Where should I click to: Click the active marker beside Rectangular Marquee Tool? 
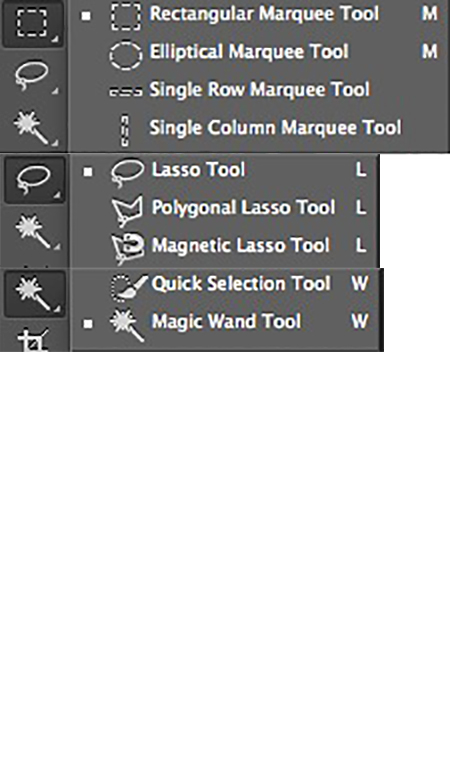pyautogui.click(x=86, y=16)
